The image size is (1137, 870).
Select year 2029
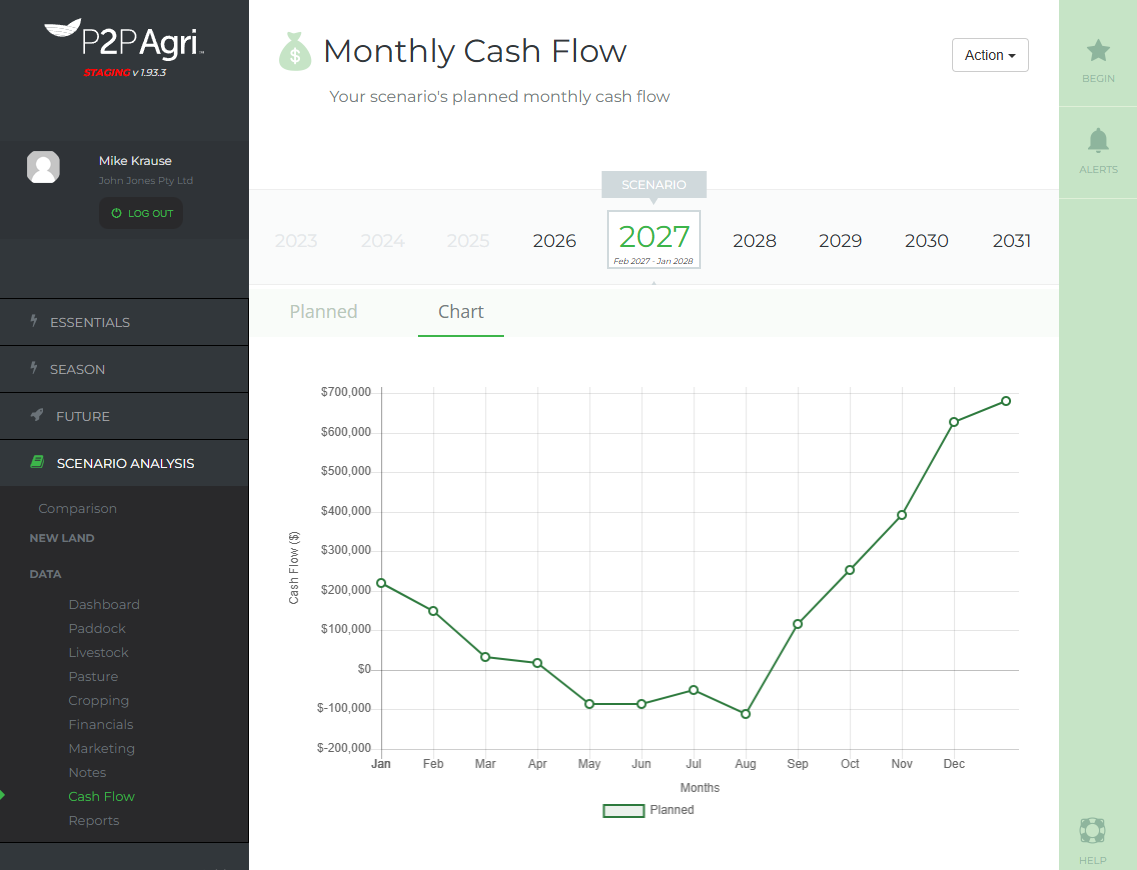coord(840,241)
